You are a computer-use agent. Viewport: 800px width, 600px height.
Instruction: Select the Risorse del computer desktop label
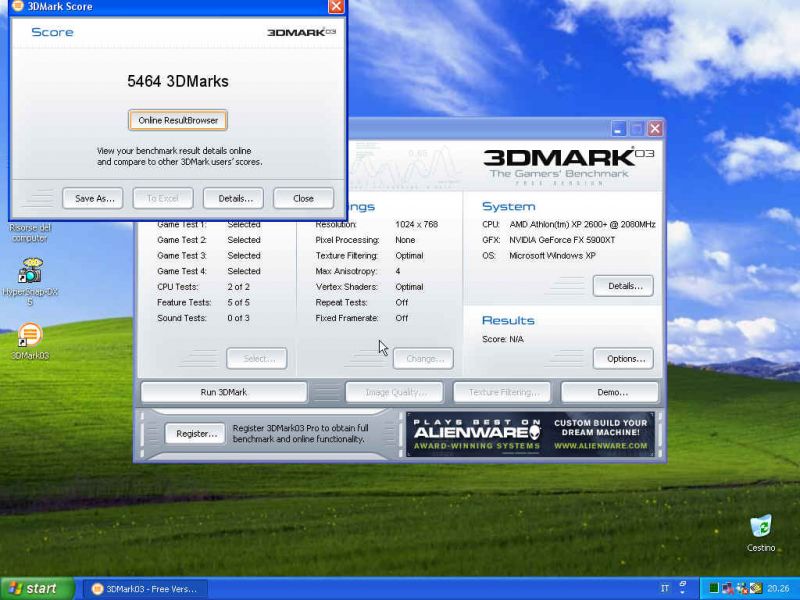point(30,233)
